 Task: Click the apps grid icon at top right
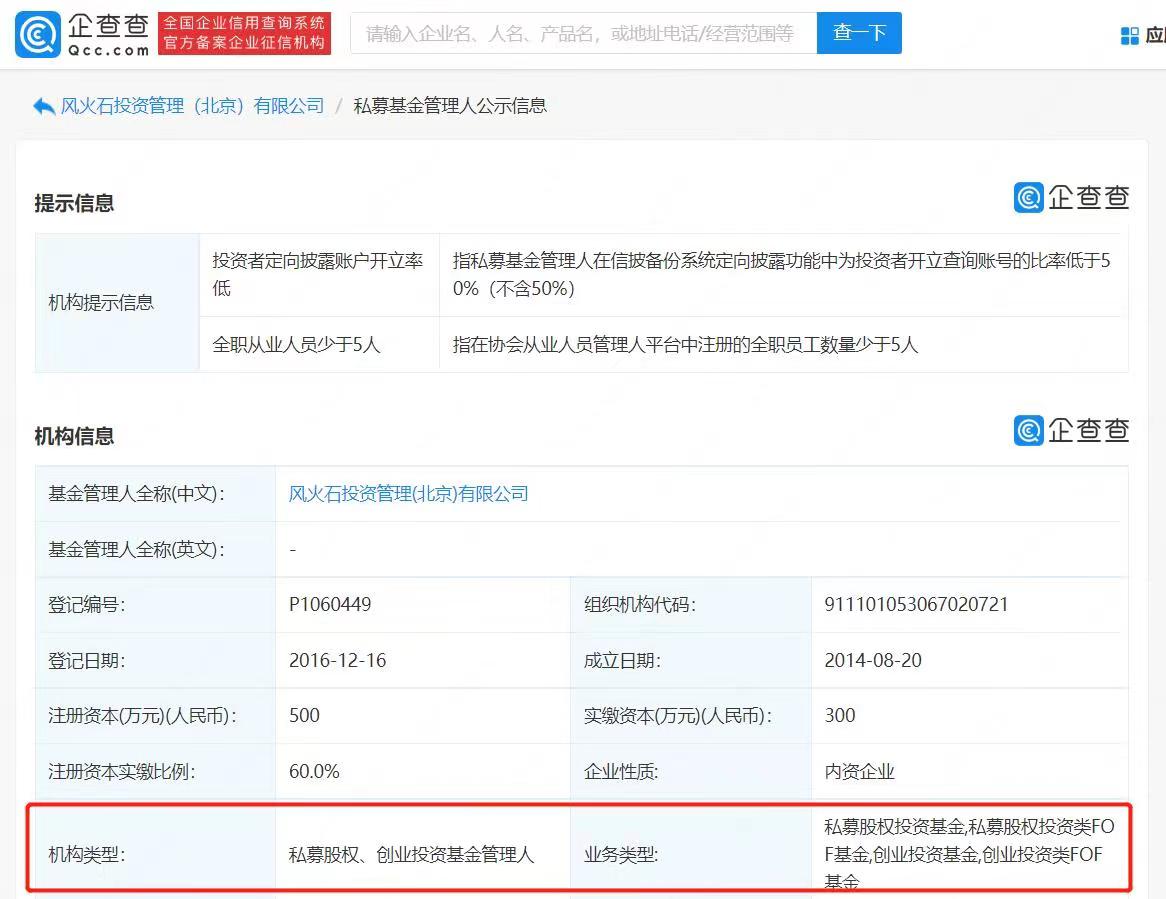point(1130,36)
